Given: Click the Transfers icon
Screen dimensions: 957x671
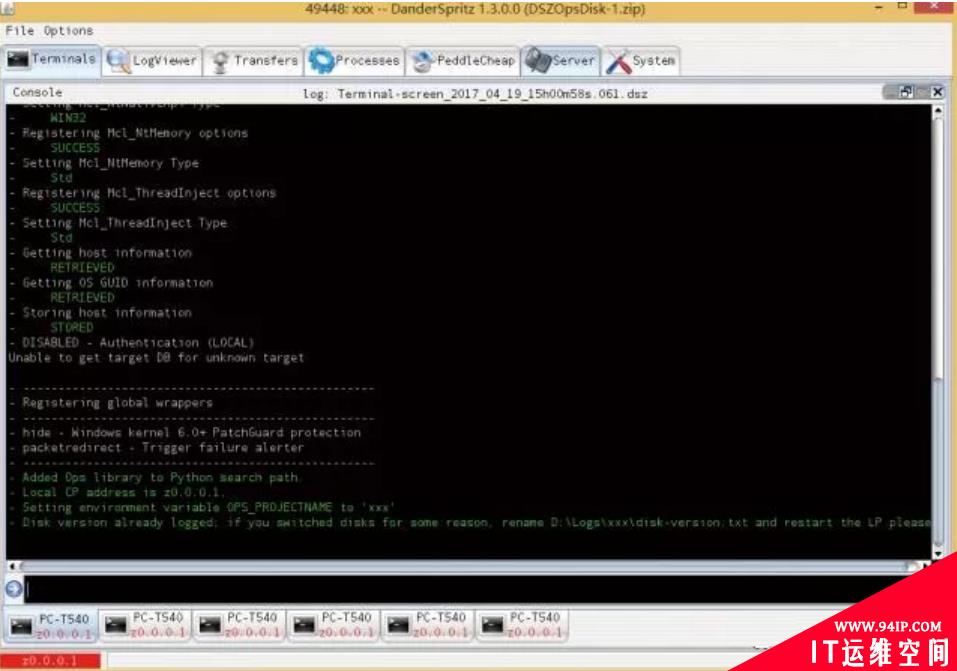Looking at the screenshot, I should coord(220,62).
